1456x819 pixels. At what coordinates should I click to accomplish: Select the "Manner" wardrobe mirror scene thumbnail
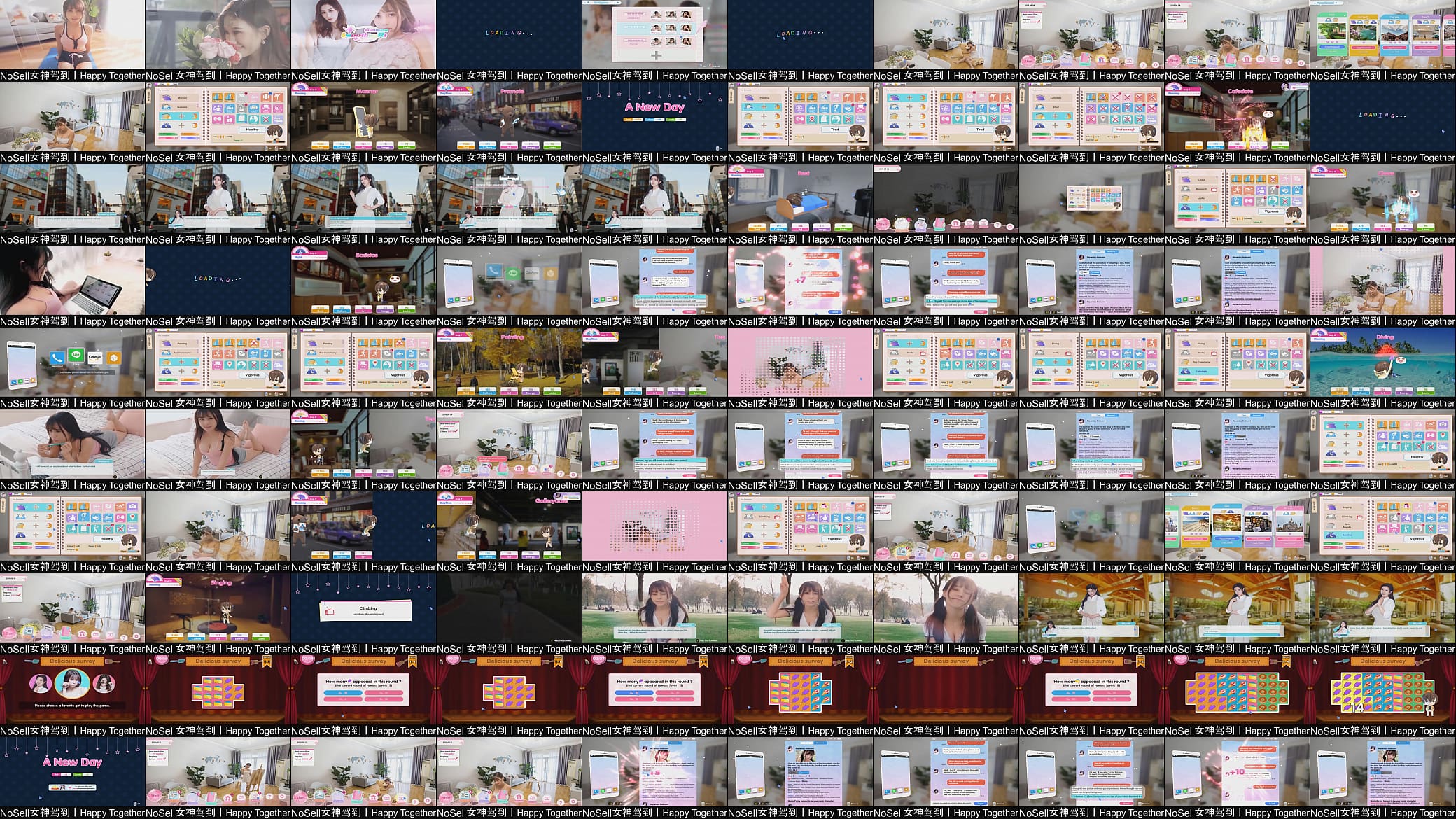[363, 116]
